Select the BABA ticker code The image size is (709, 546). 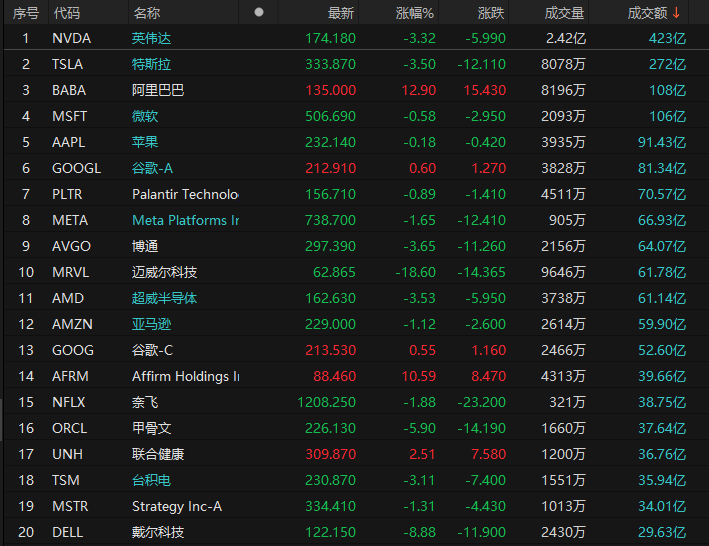[x=69, y=90]
